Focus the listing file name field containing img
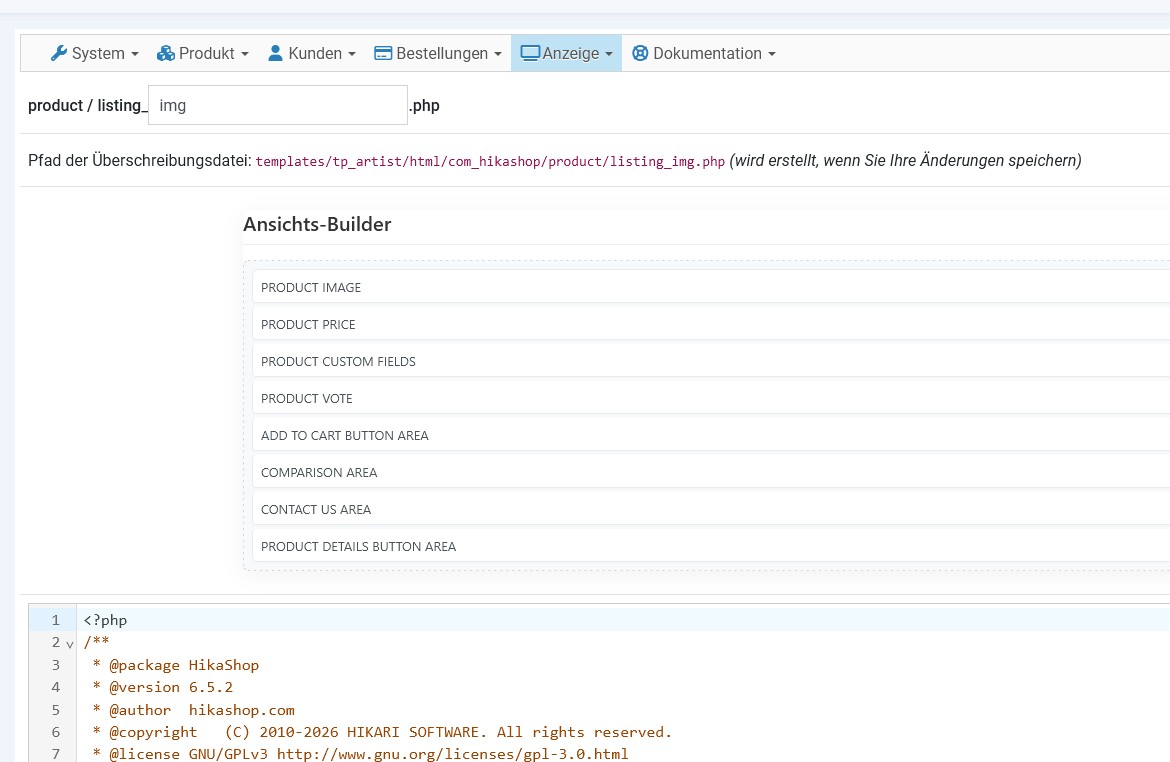The image size is (1170, 762). pyautogui.click(x=278, y=105)
